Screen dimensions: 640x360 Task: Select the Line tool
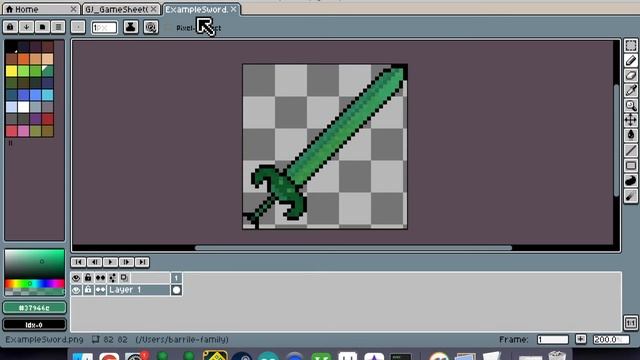click(631, 151)
